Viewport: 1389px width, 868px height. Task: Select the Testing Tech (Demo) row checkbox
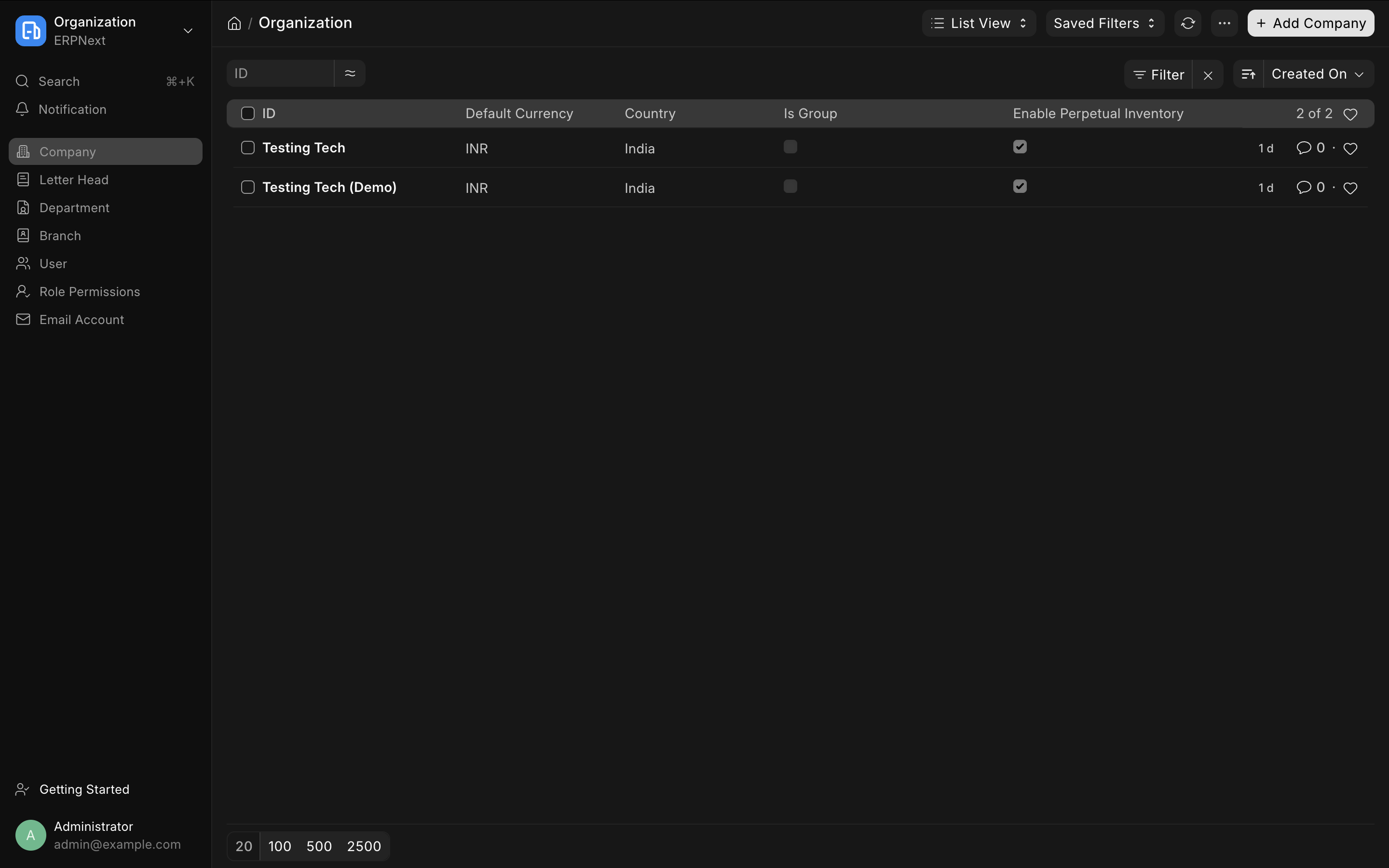(x=248, y=188)
